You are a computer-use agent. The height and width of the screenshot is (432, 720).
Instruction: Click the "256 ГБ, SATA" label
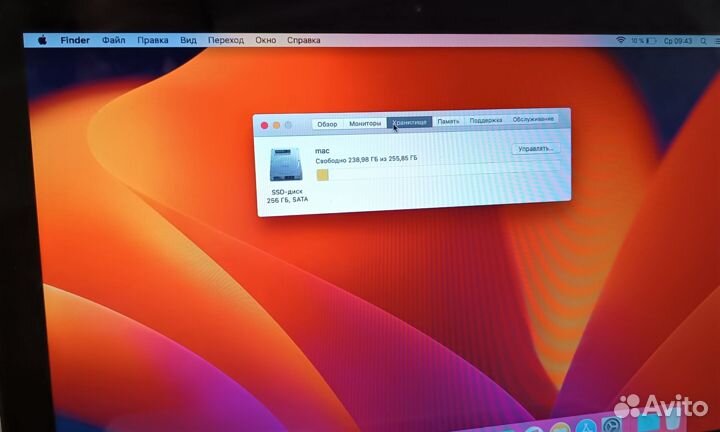287,200
